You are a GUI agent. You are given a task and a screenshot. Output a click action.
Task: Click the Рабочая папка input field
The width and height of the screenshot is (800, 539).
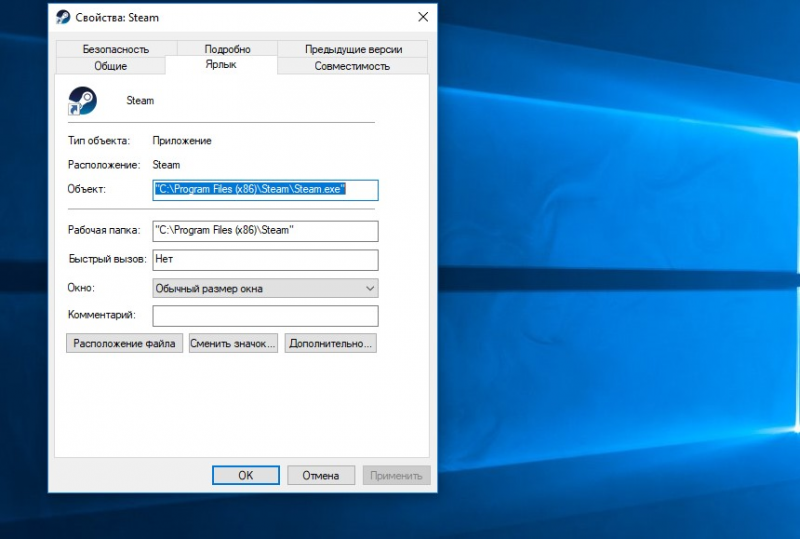[x=265, y=231]
